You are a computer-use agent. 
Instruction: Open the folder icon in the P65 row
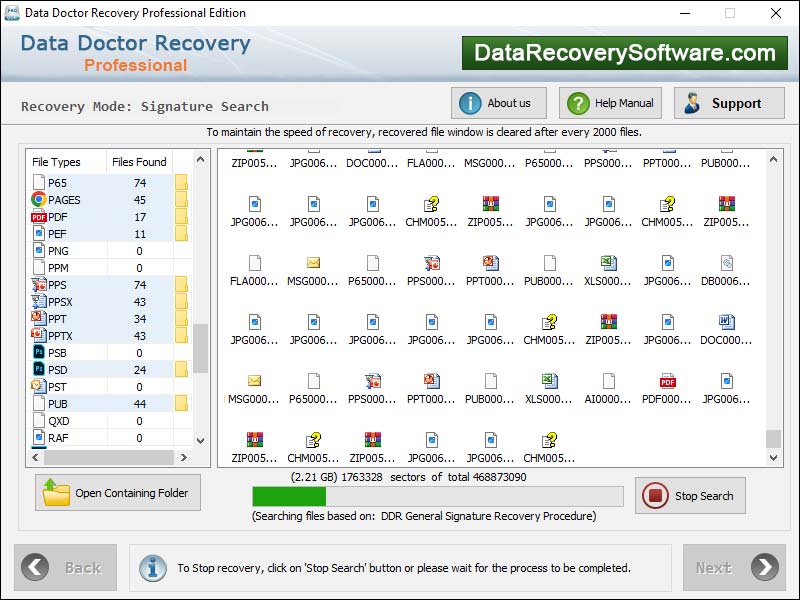coord(181,183)
